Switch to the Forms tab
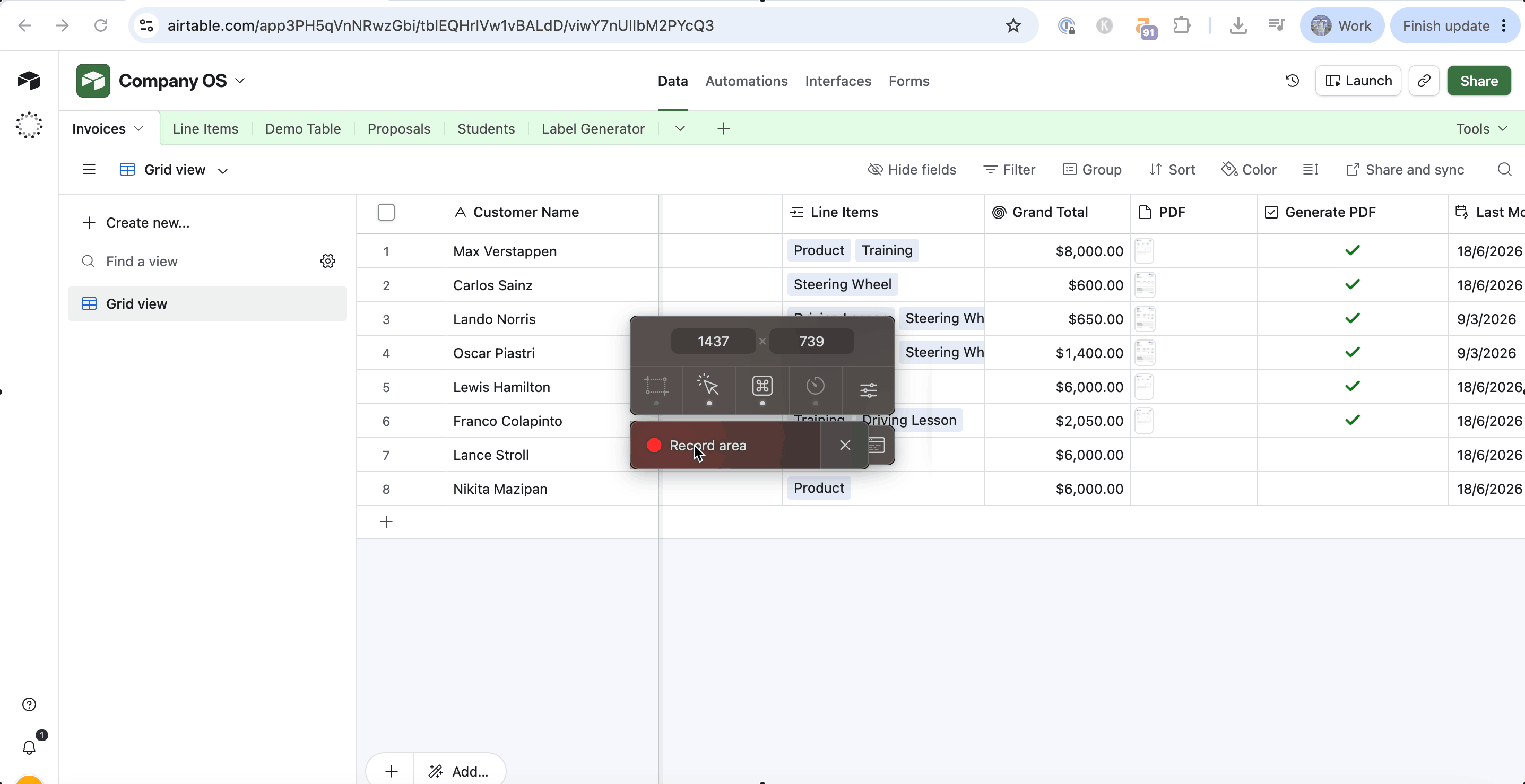This screenshot has height=784, width=1525. coord(909,81)
